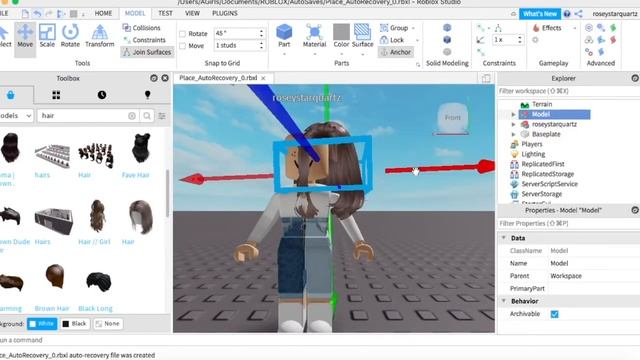Open the Surface tool

362,36
